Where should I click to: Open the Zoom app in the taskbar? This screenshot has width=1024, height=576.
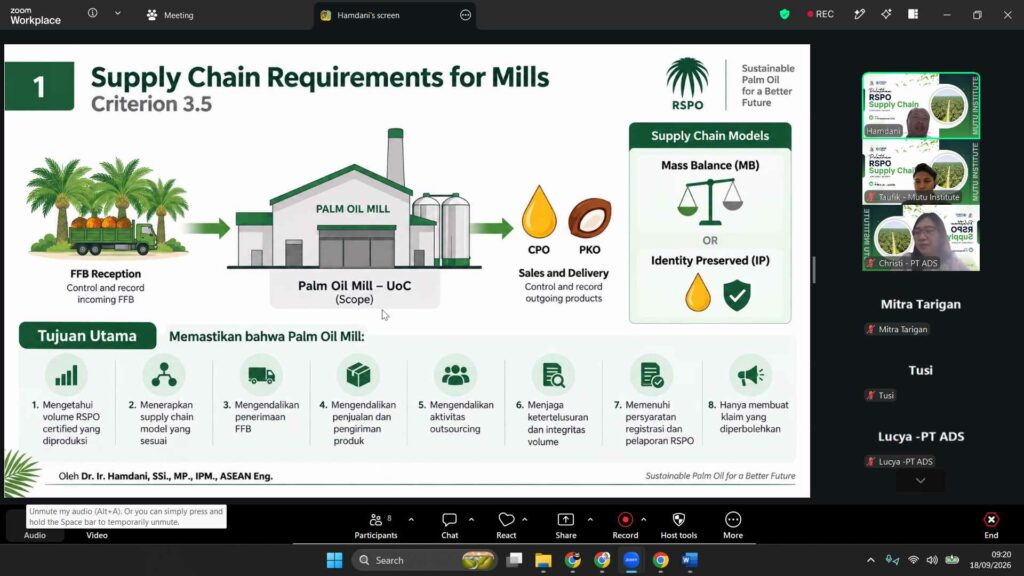(631, 560)
